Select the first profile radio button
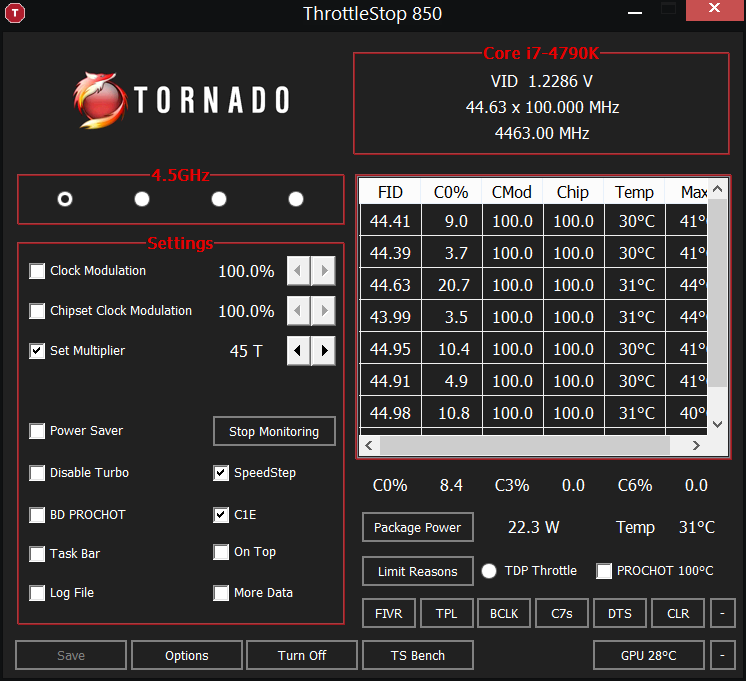This screenshot has height=681, width=746. [x=65, y=199]
